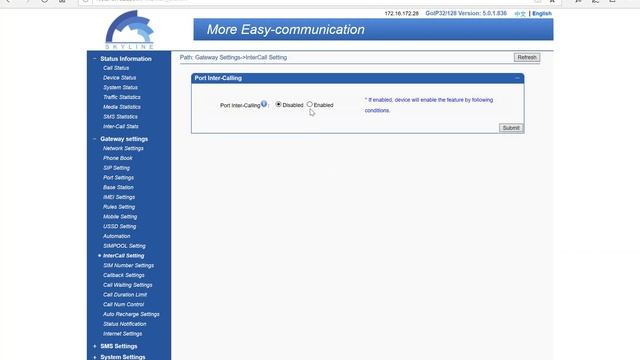Open SIMPOOL Setting page

coord(124,246)
